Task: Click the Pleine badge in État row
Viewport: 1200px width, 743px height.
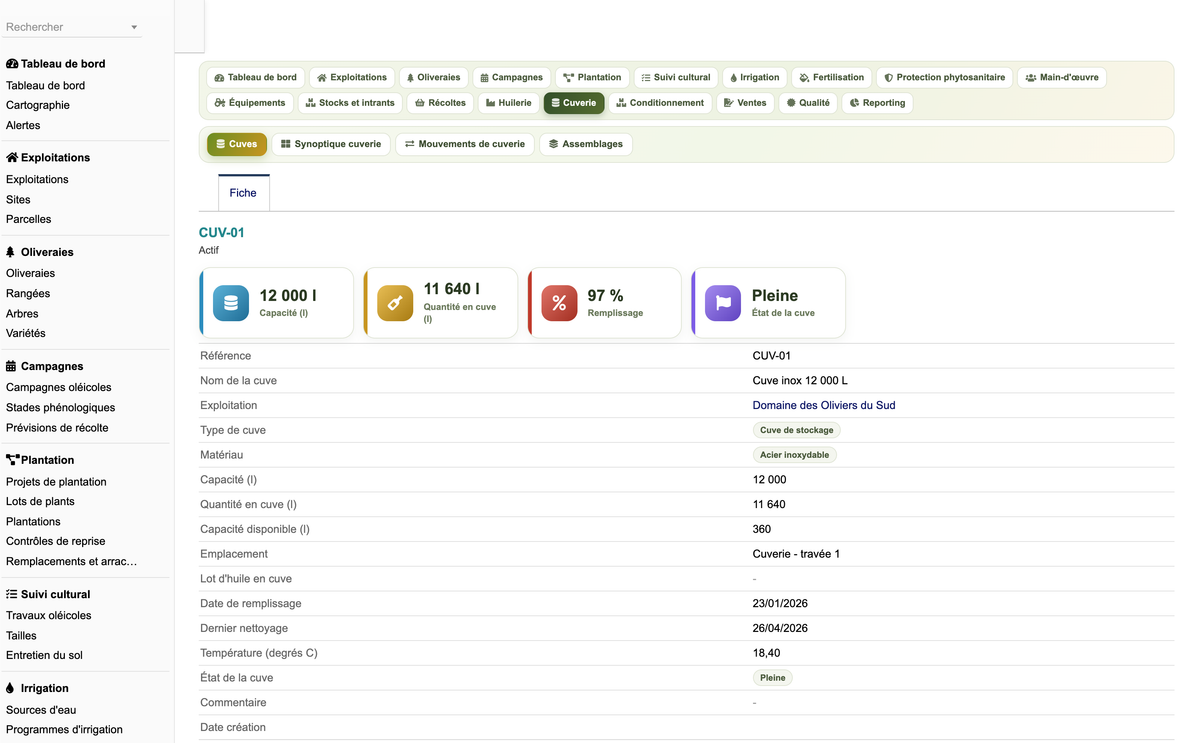Action: pyautogui.click(x=773, y=678)
